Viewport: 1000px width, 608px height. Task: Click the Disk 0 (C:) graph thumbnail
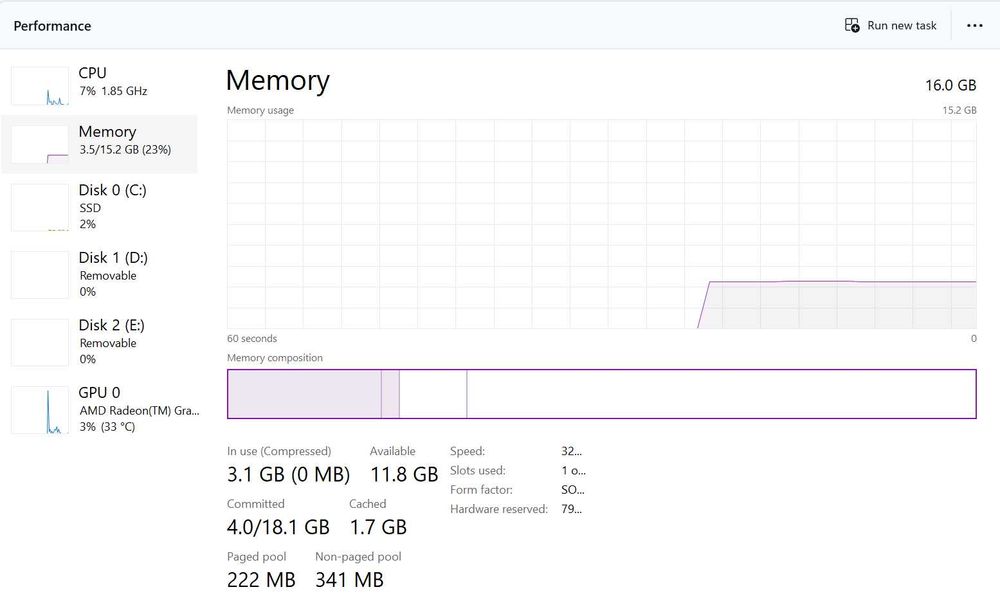40,207
